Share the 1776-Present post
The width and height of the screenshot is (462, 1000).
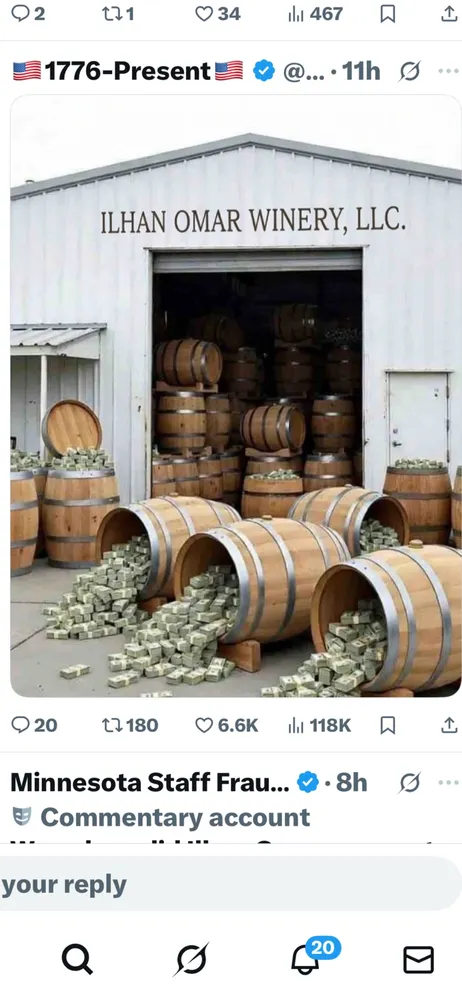tap(449, 725)
